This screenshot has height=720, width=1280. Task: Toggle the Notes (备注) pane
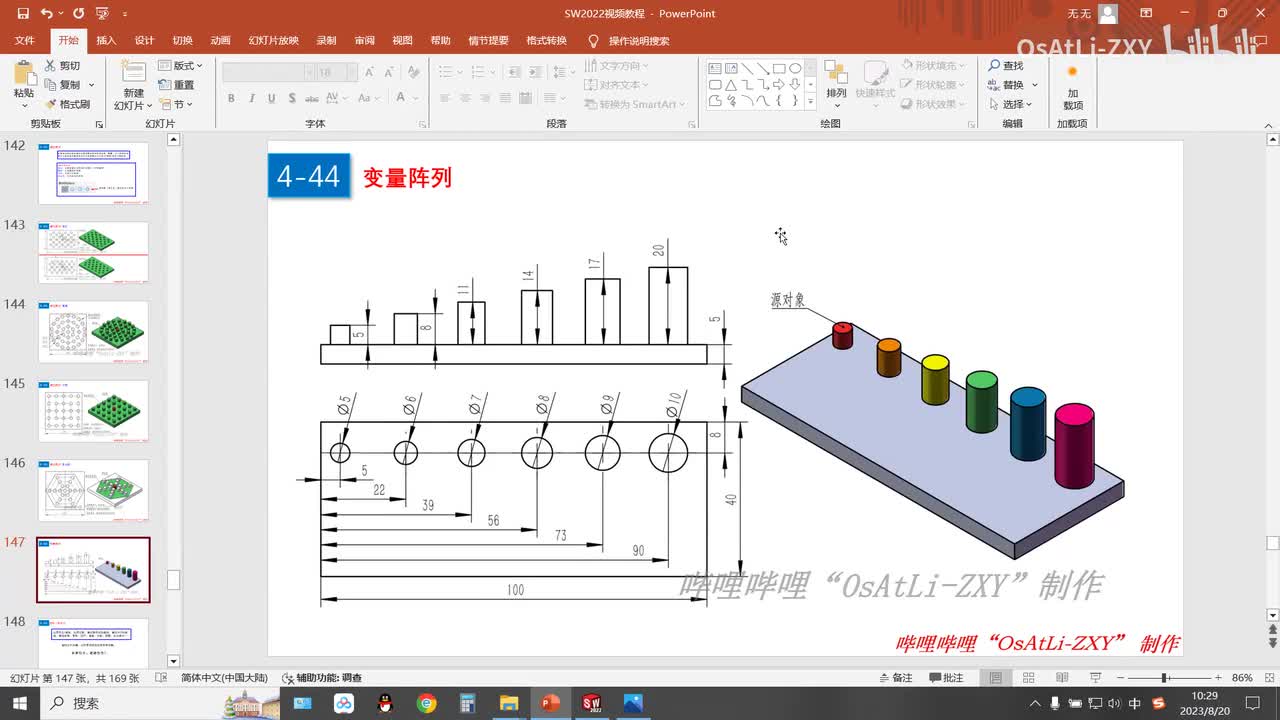tap(895, 677)
